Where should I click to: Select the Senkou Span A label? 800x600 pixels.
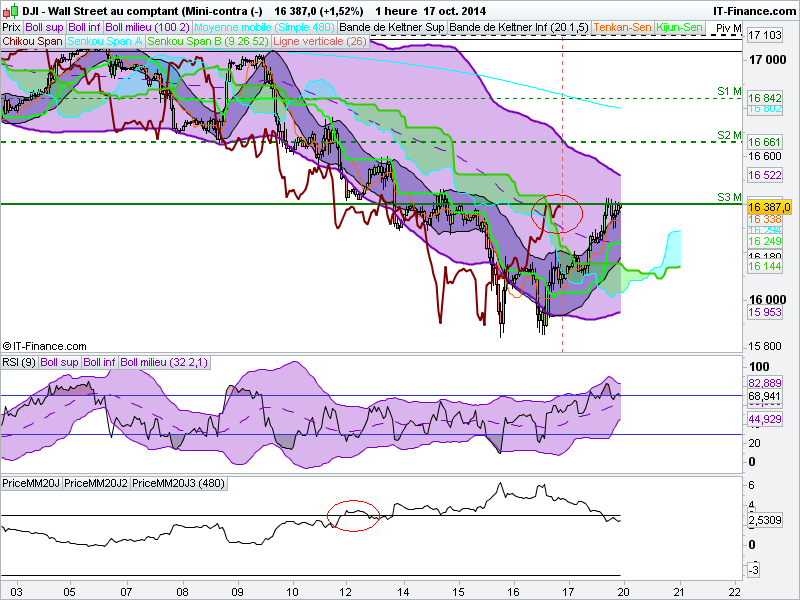pos(105,41)
